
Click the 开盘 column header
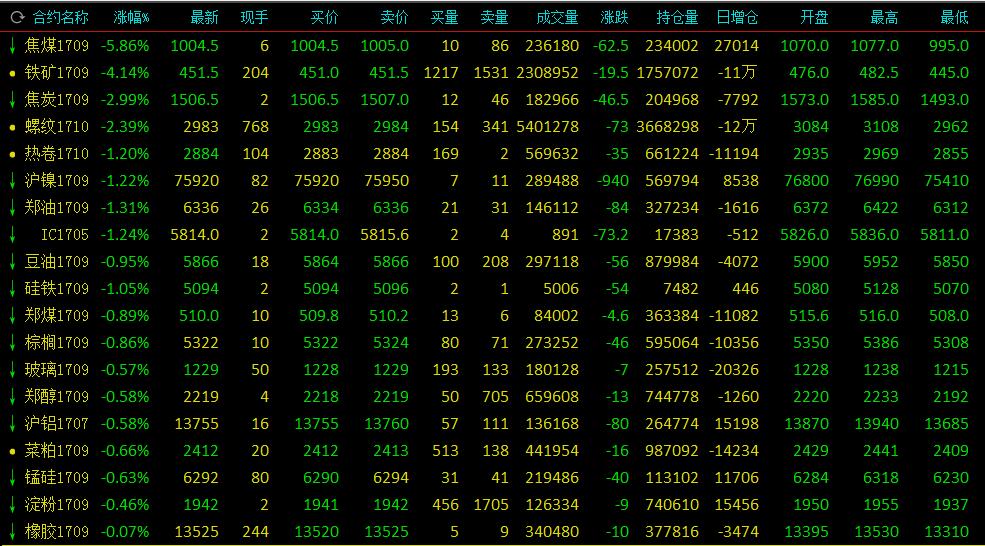click(814, 18)
